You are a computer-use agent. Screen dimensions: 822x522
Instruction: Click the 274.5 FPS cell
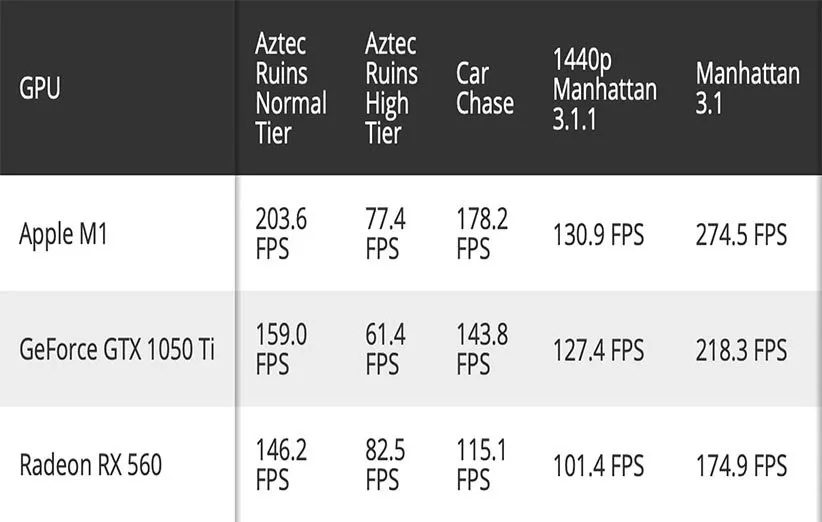coord(741,235)
